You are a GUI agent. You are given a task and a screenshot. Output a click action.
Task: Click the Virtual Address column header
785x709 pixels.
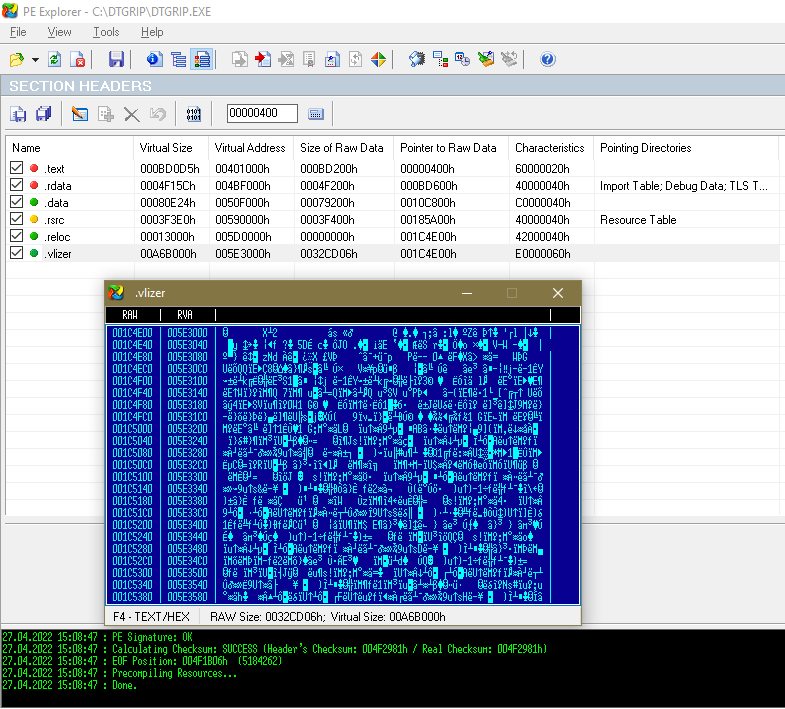pos(249,148)
